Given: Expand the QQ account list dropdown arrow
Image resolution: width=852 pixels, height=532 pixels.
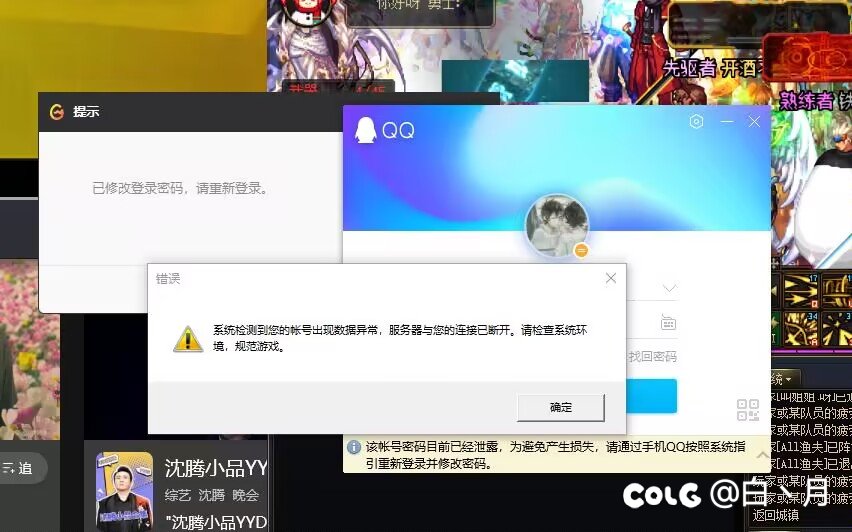Looking at the screenshot, I should [669, 288].
